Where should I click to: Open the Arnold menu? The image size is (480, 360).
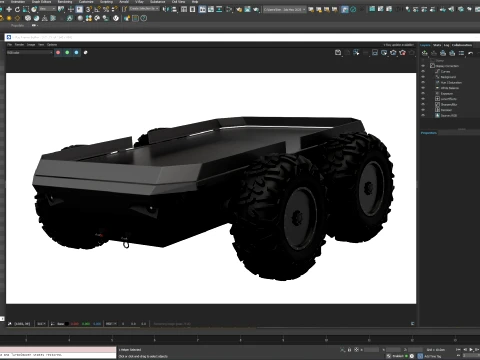click(124, 2)
